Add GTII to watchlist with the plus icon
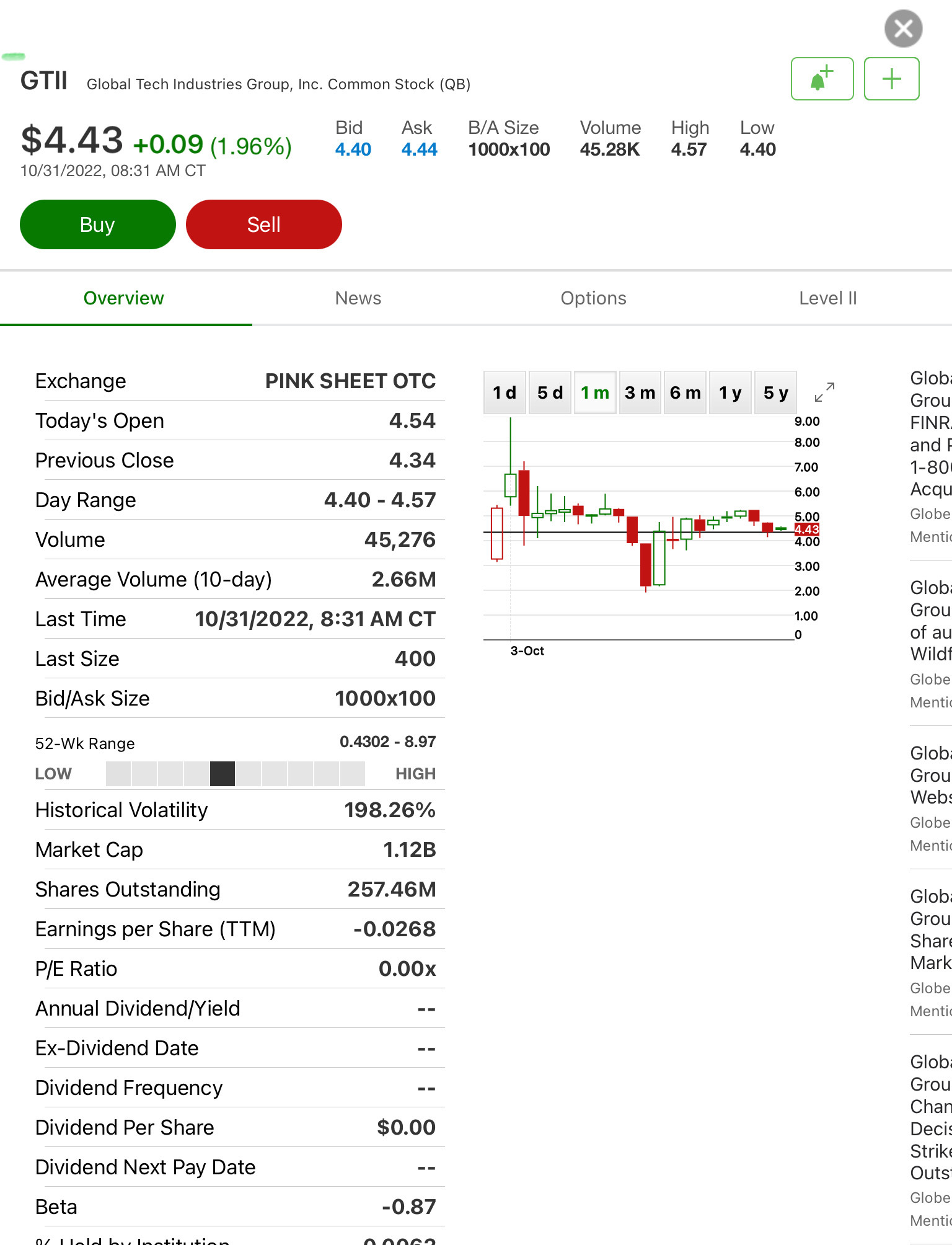This screenshot has height=1245, width=952. coord(891,79)
